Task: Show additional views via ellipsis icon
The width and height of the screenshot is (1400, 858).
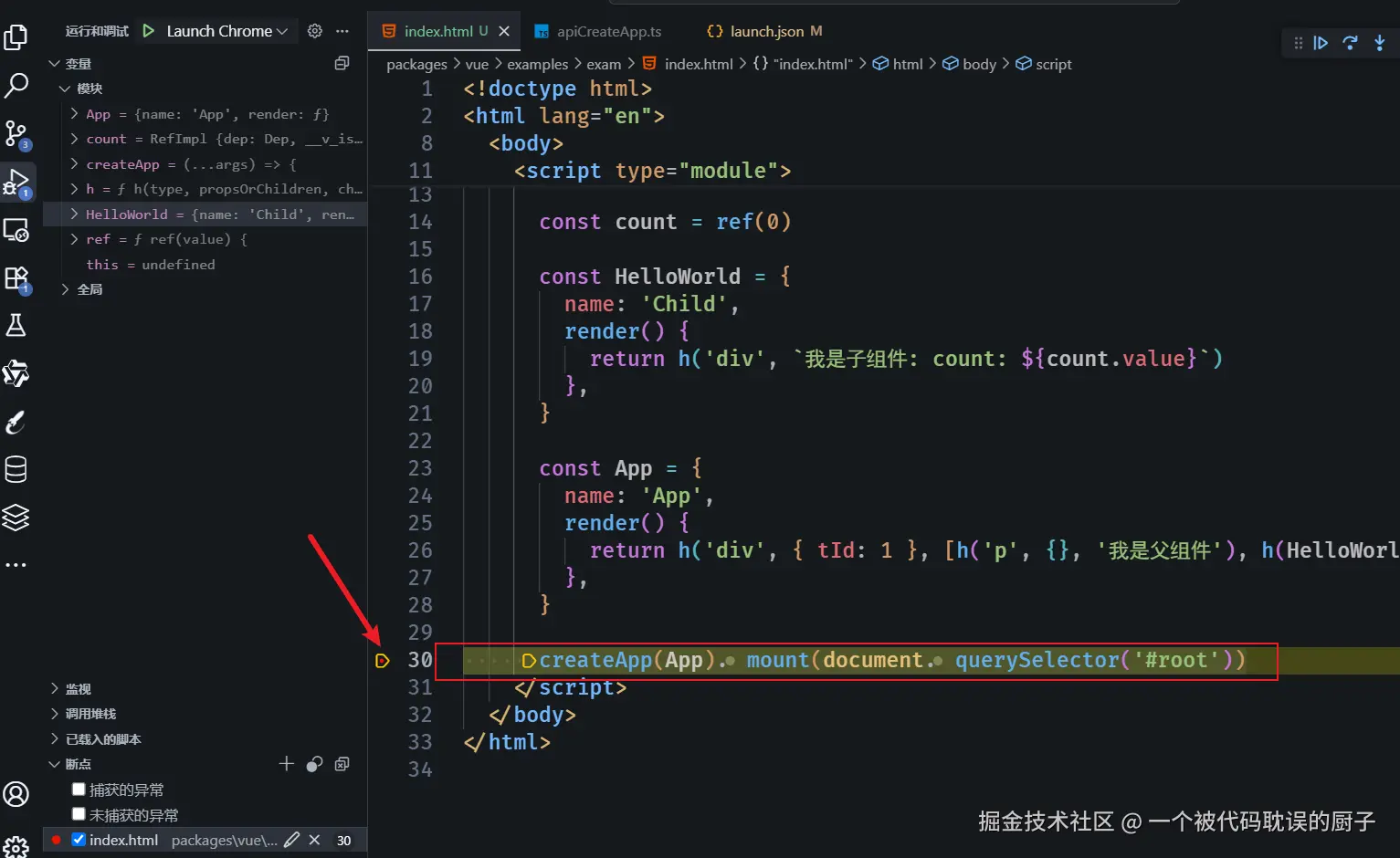Action: coord(16,565)
